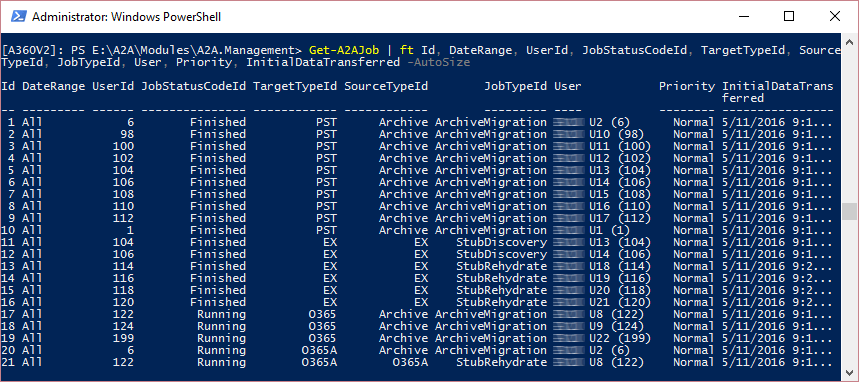Click scrollbar track above the thumb
Viewport: 859px width, 382px height.
pos(849,123)
